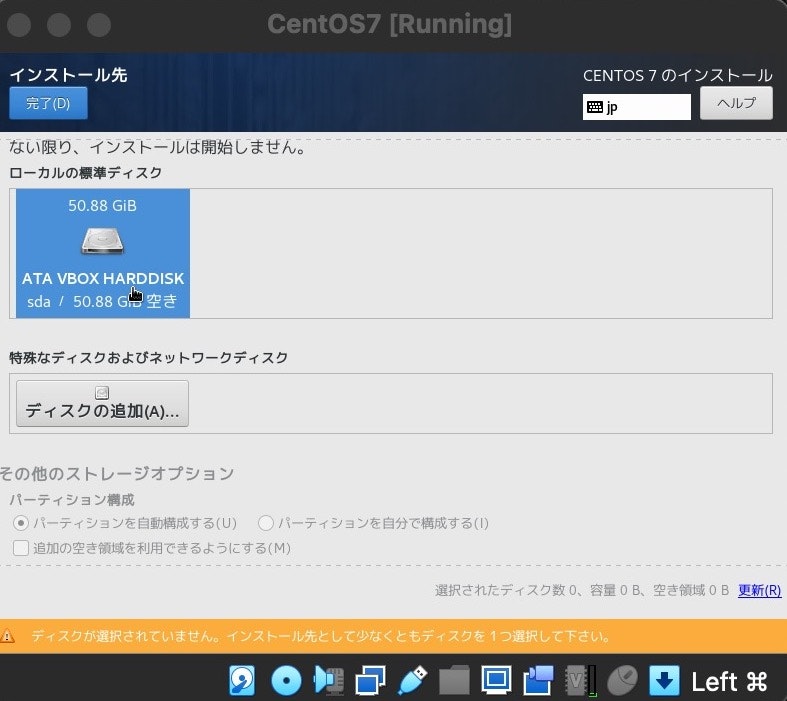Screen dimensions: 787x701
Task: Open VirtualBox hard disk activity icon
Action: click(242, 681)
